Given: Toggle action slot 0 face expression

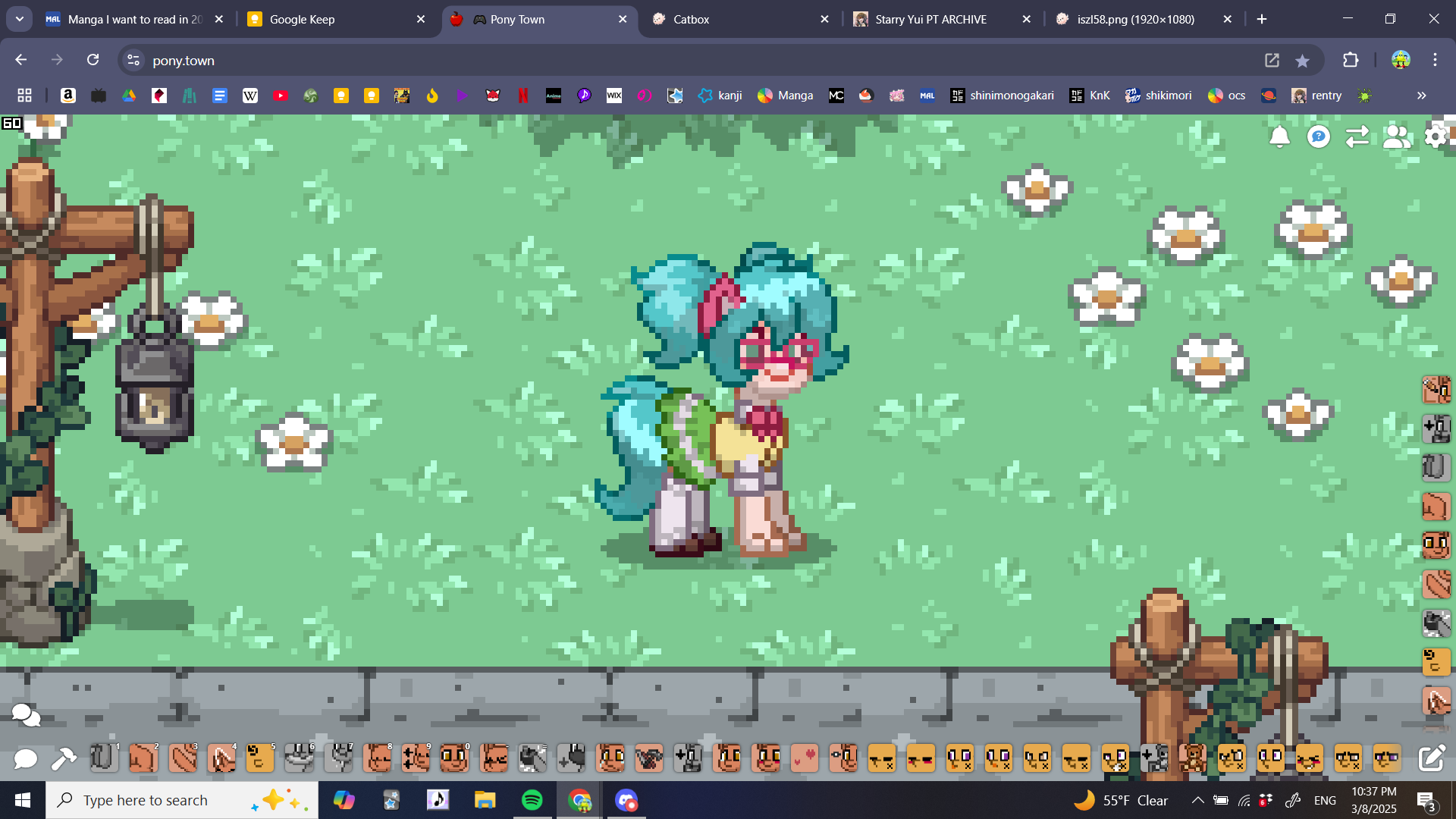Looking at the screenshot, I should coord(454,758).
